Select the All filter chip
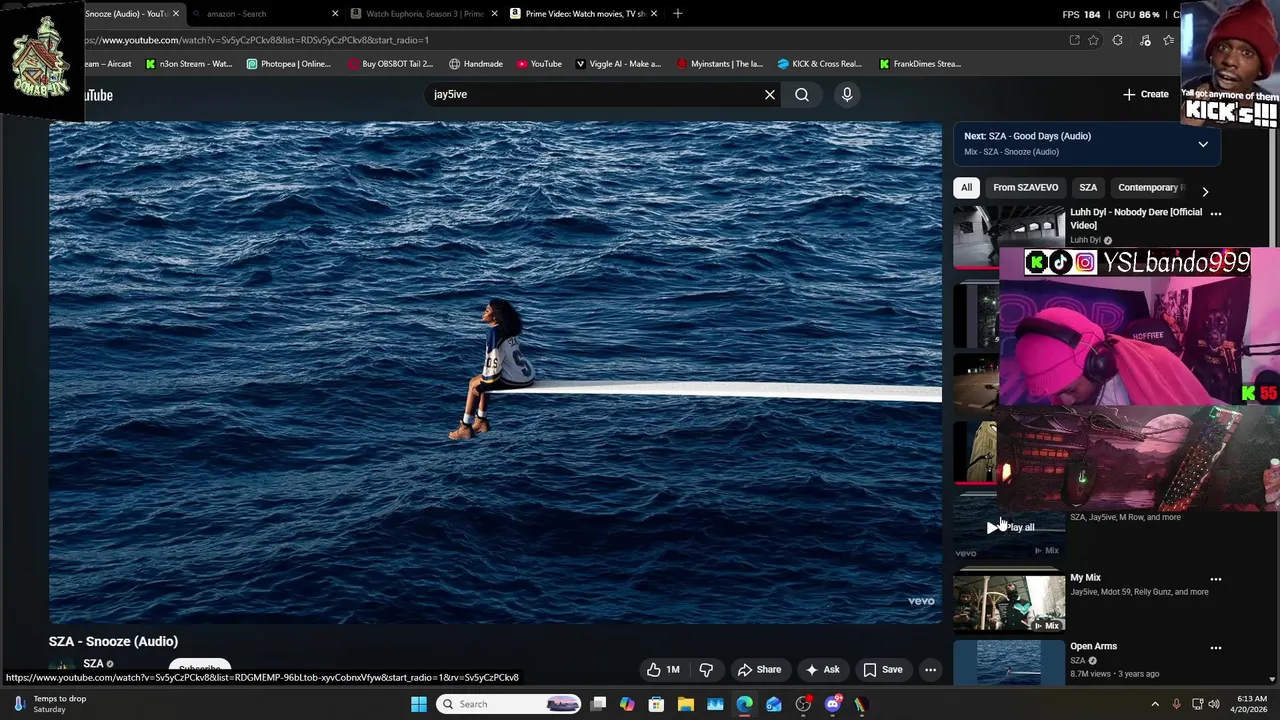 tap(966, 187)
